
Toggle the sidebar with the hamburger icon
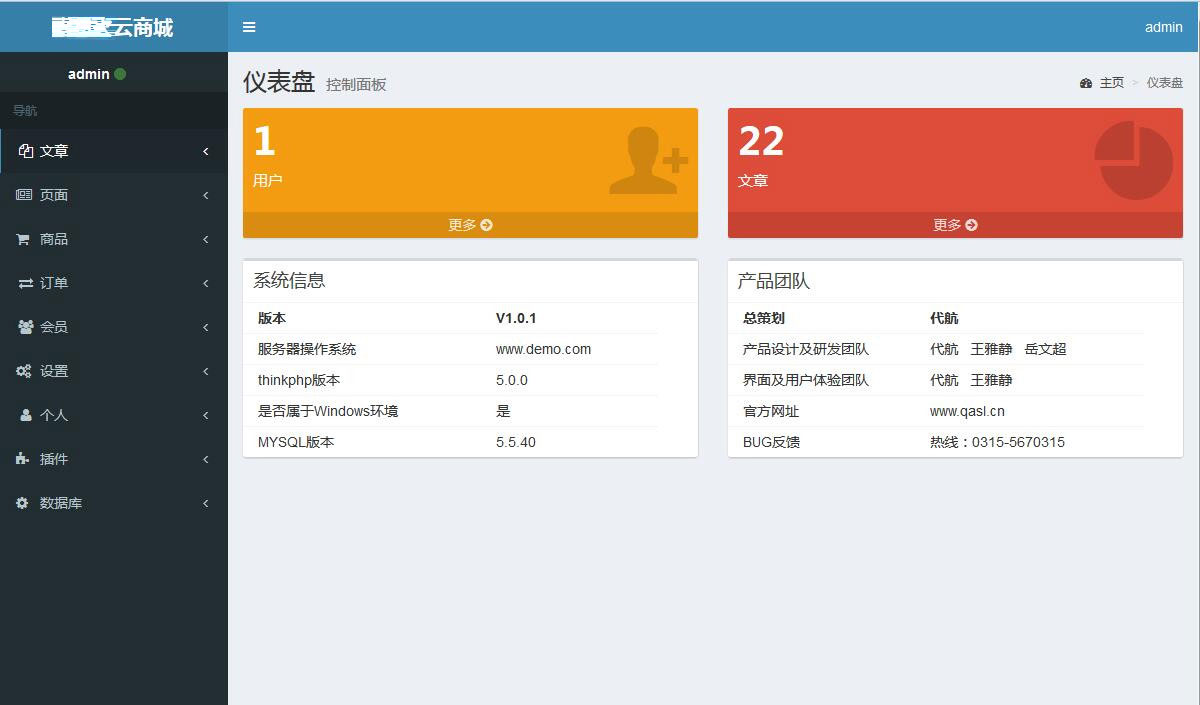click(249, 27)
